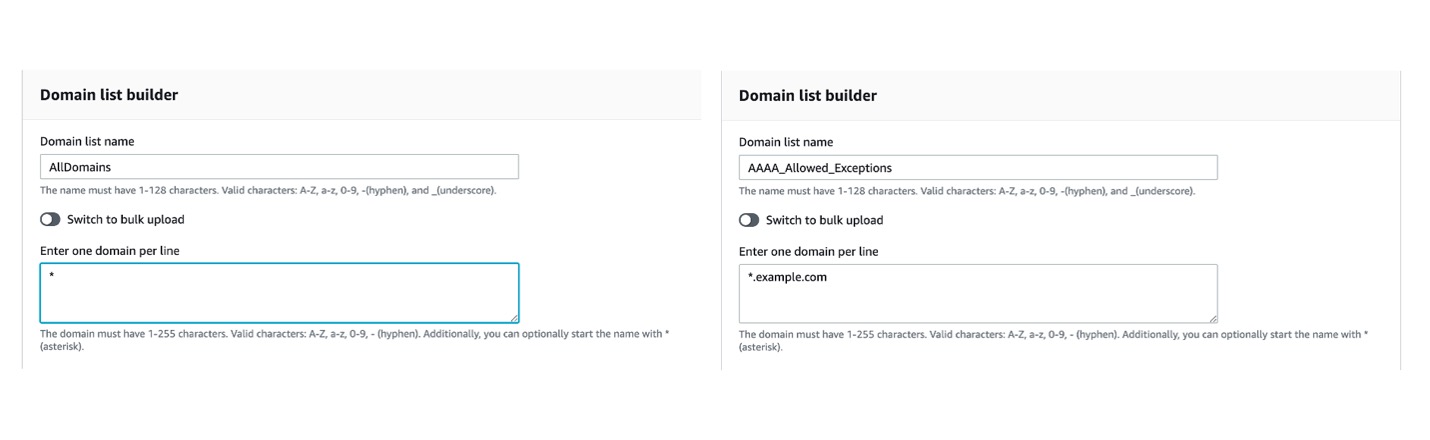The image size is (1430, 440).
Task: Focus the textarea containing *.example.com
Action: [978, 293]
